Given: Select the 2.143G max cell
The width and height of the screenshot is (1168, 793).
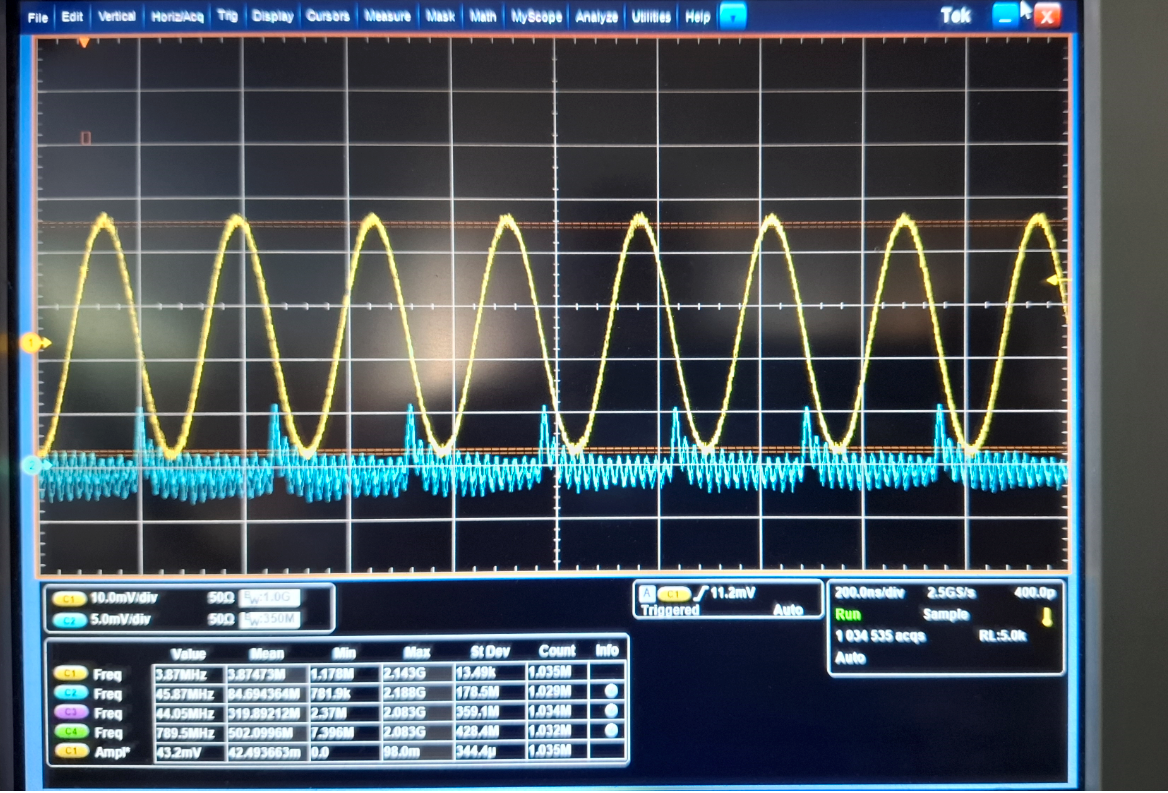Looking at the screenshot, I should (x=416, y=673).
